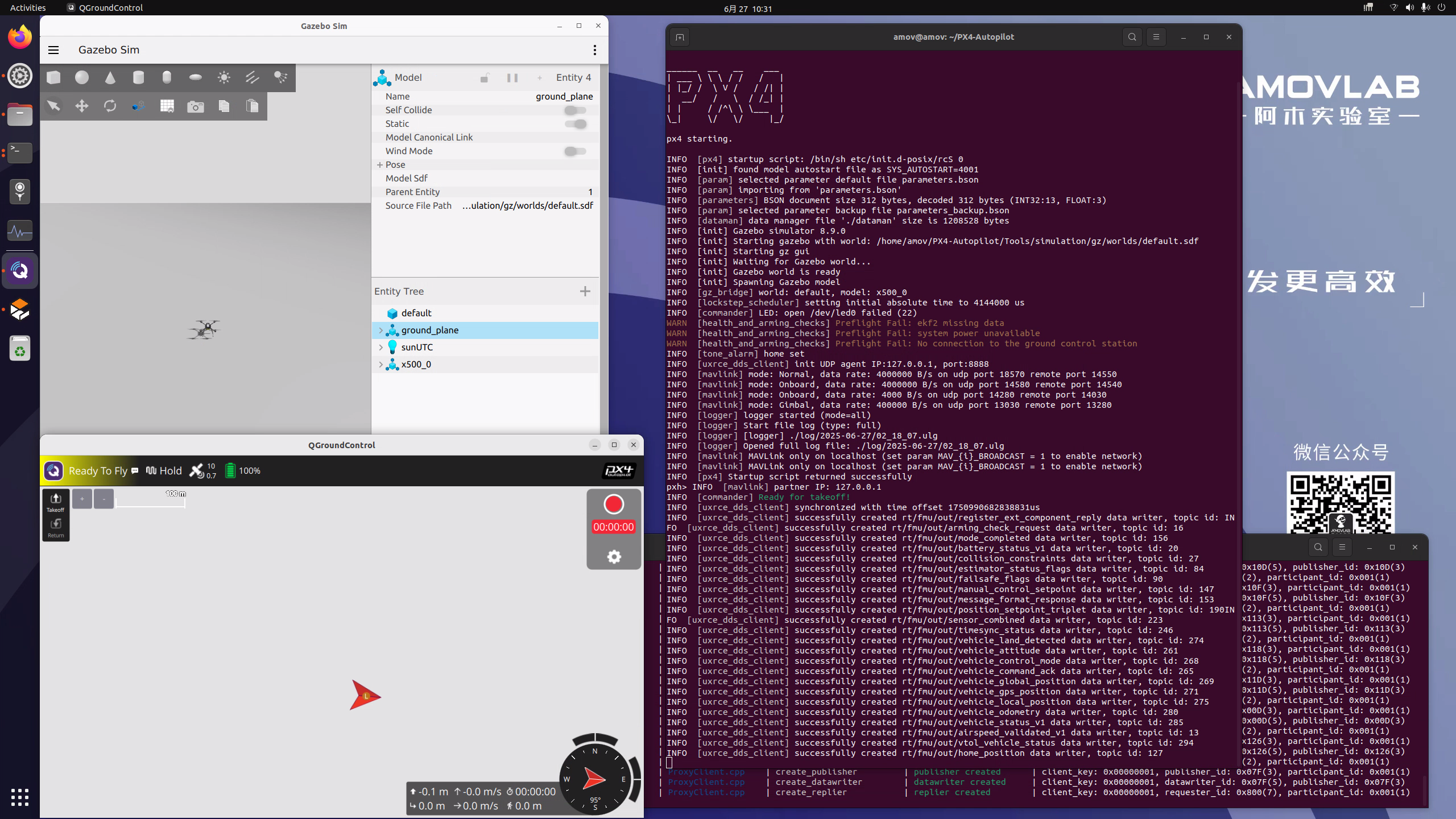The height and width of the screenshot is (819, 1456).
Task: Toggle the grid icon in Gazebo toolbar
Action: [167, 106]
